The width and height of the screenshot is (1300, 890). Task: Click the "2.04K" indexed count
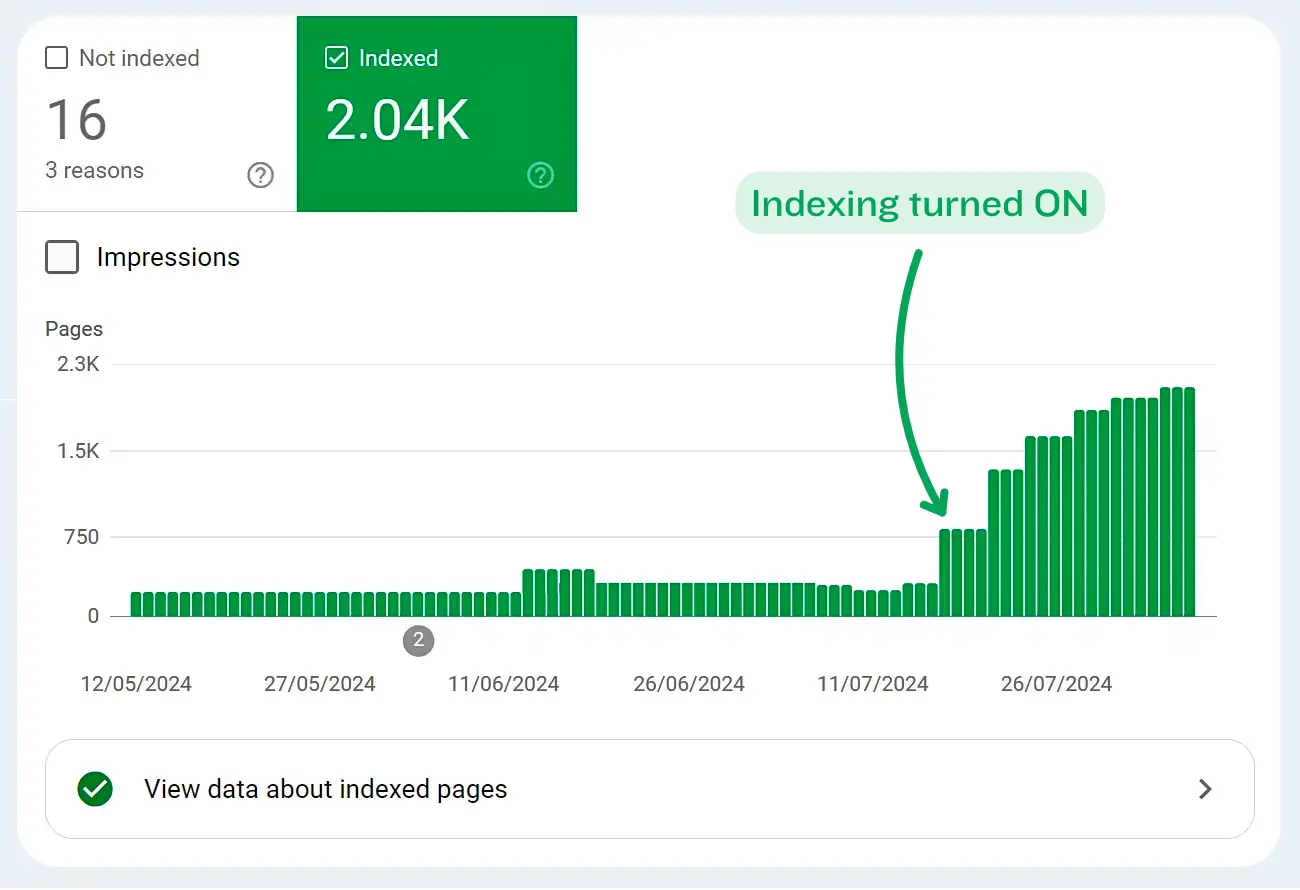pos(397,117)
